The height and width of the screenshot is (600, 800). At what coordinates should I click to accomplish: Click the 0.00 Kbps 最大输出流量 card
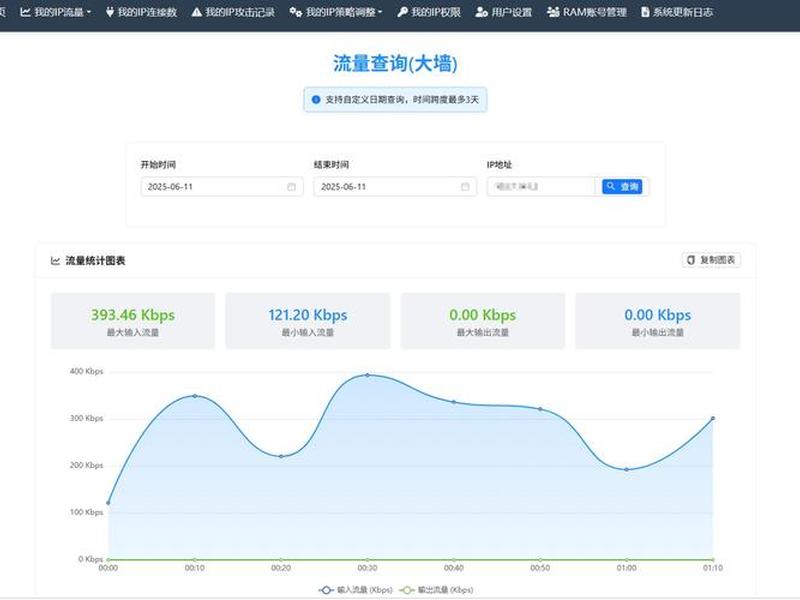tap(483, 321)
